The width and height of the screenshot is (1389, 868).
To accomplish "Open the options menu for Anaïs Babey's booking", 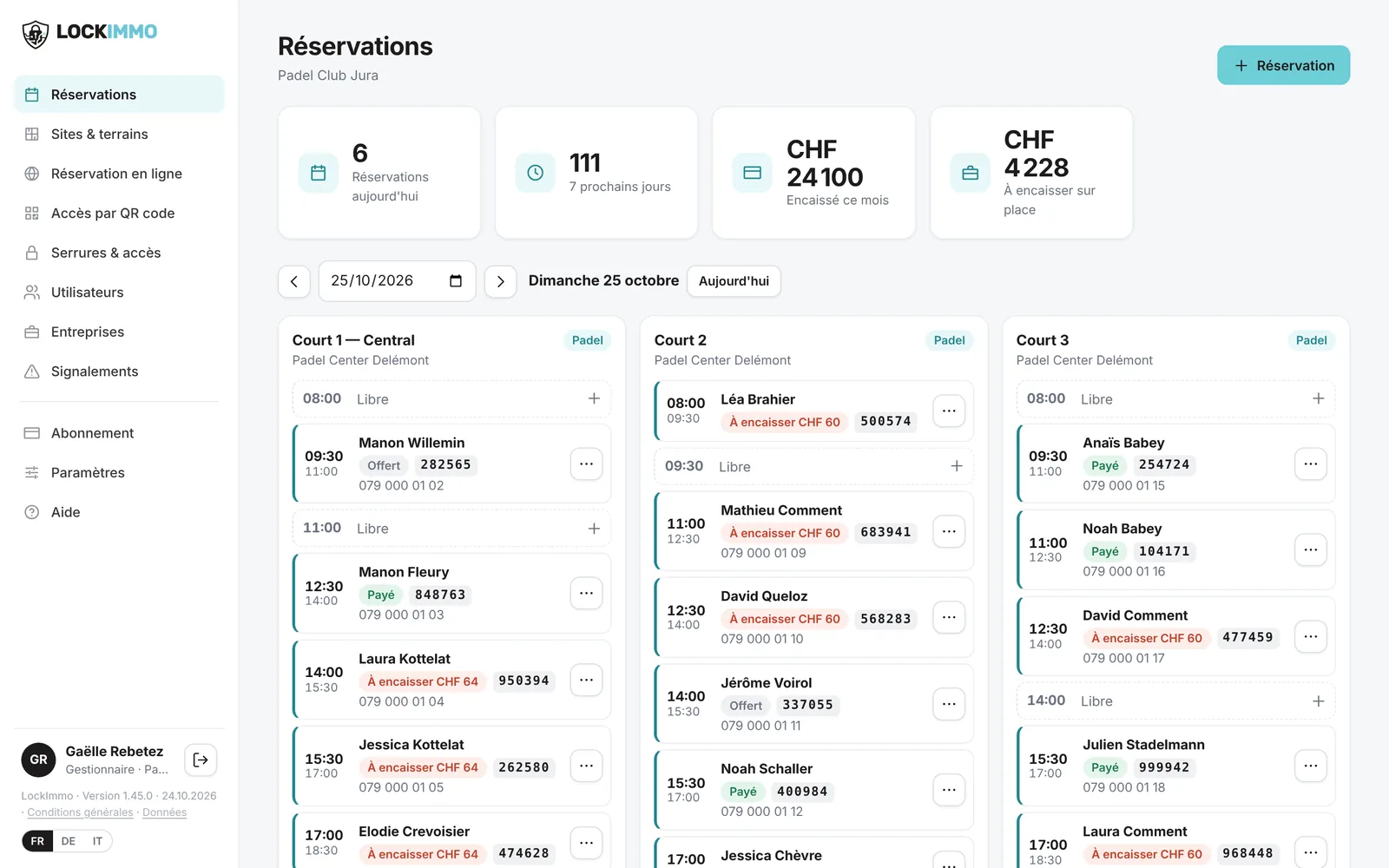I will [1311, 464].
